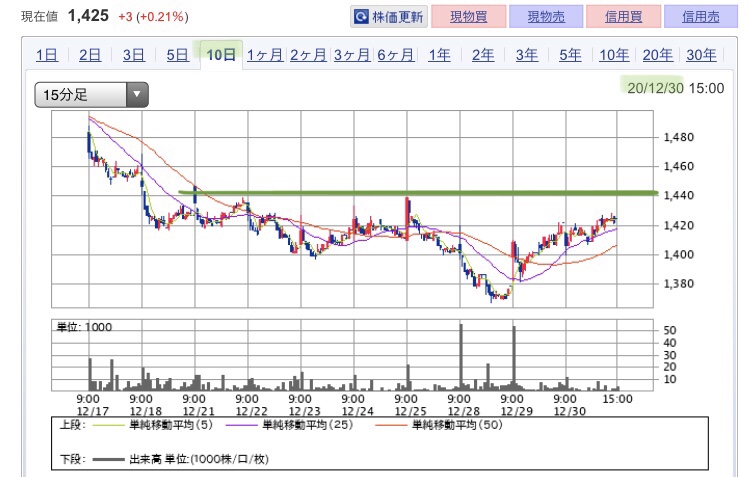Click the 単純移動平均(50) legend entry

[439, 424]
